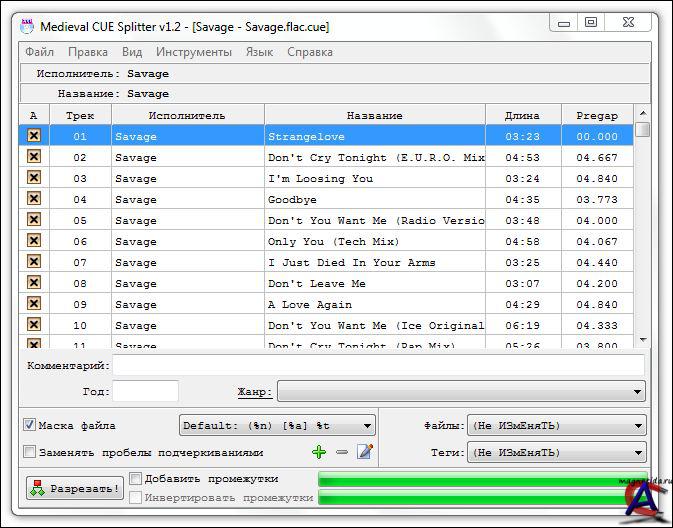This screenshot has width=673, height=528.
Task: Toggle the track 01 Strangelove checkbox icon
Action: (x=33, y=136)
